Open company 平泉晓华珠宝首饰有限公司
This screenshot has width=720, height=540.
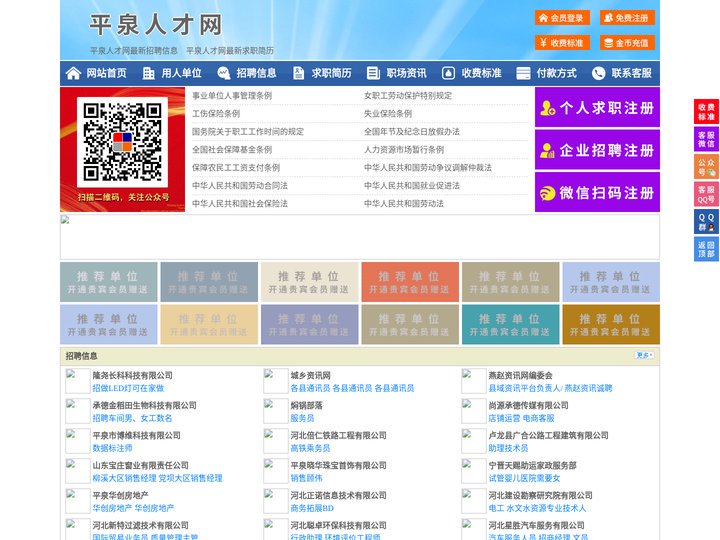point(338,465)
